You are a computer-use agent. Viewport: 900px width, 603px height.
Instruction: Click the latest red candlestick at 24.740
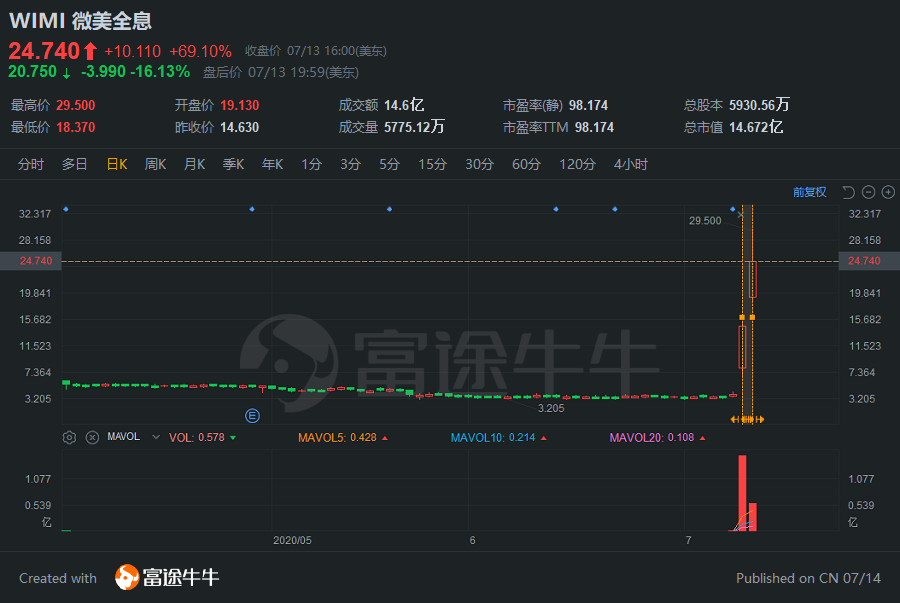(752, 279)
